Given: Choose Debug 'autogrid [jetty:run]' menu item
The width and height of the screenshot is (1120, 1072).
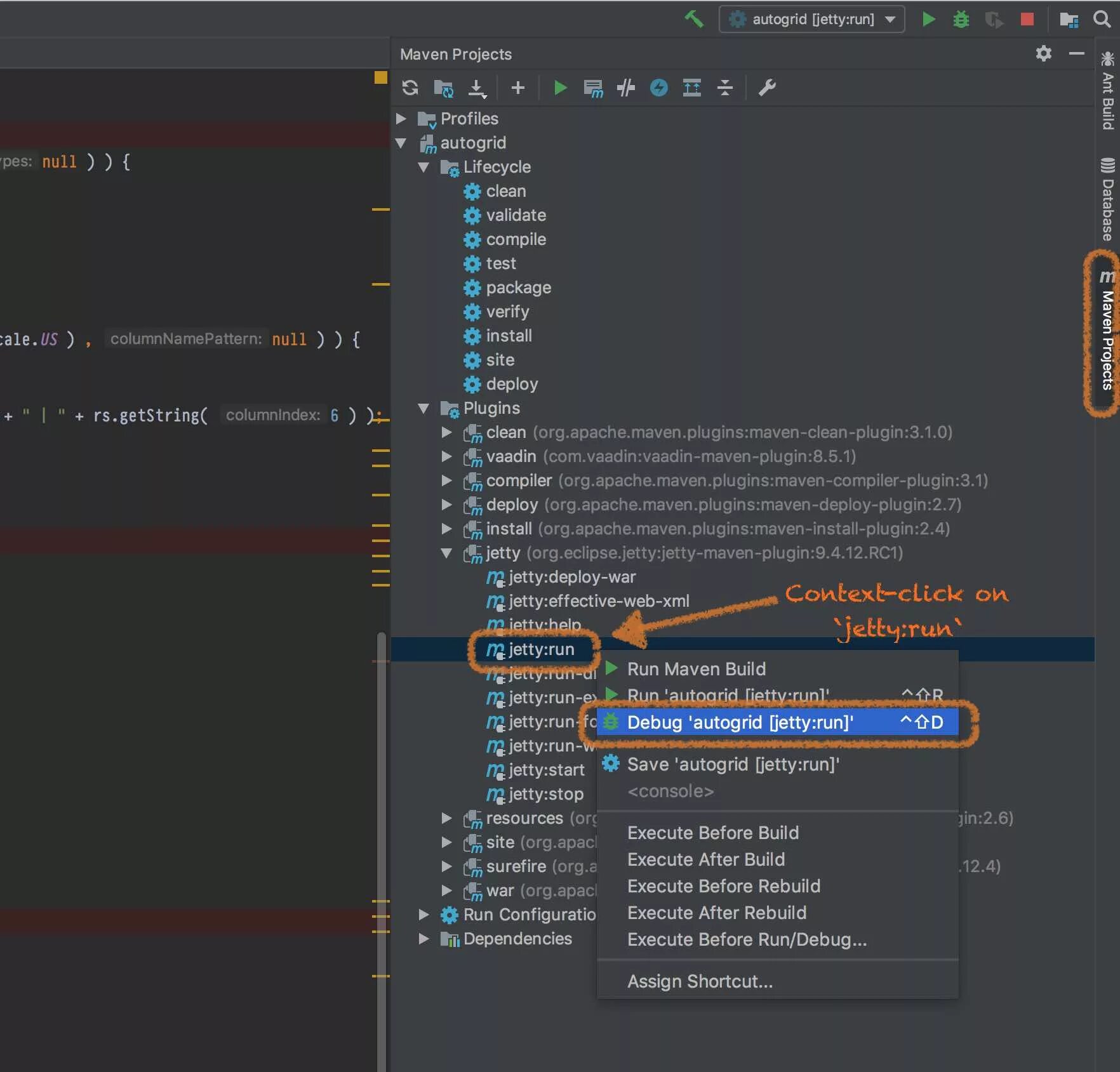Looking at the screenshot, I should 778,722.
